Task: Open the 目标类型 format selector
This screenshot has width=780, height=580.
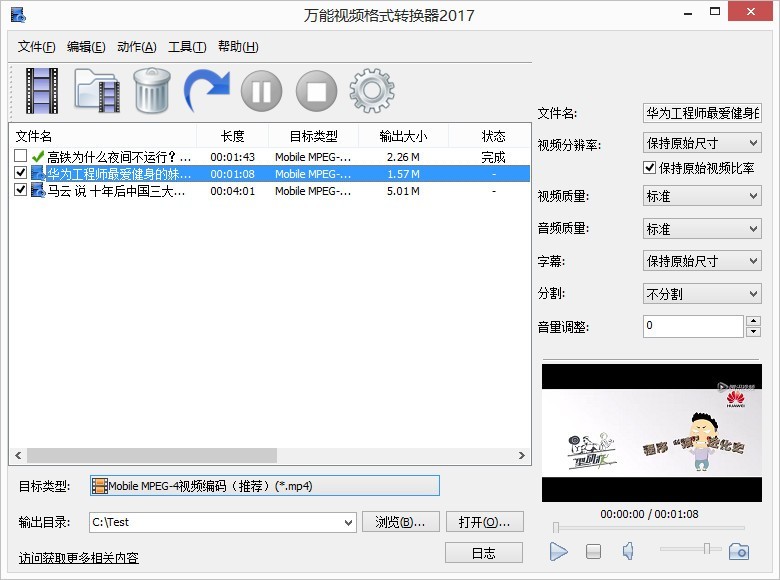Action: [x=265, y=486]
